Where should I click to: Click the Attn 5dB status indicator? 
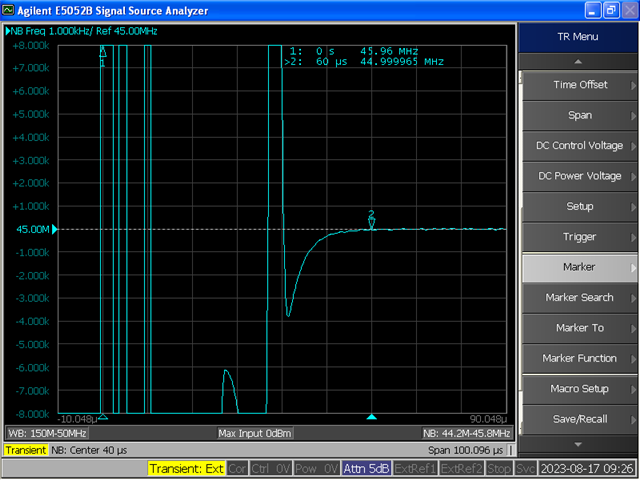pyautogui.click(x=366, y=469)
